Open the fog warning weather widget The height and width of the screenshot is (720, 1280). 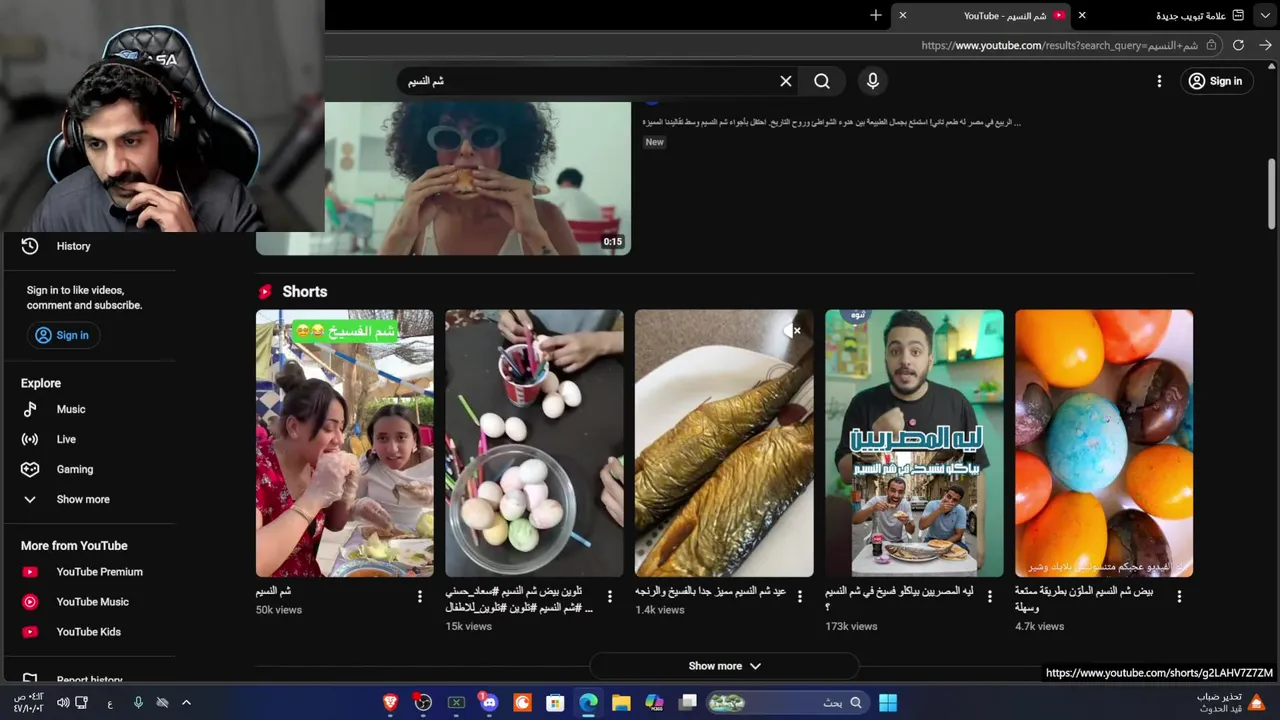pyautogui.click(x=1230, y=703)
